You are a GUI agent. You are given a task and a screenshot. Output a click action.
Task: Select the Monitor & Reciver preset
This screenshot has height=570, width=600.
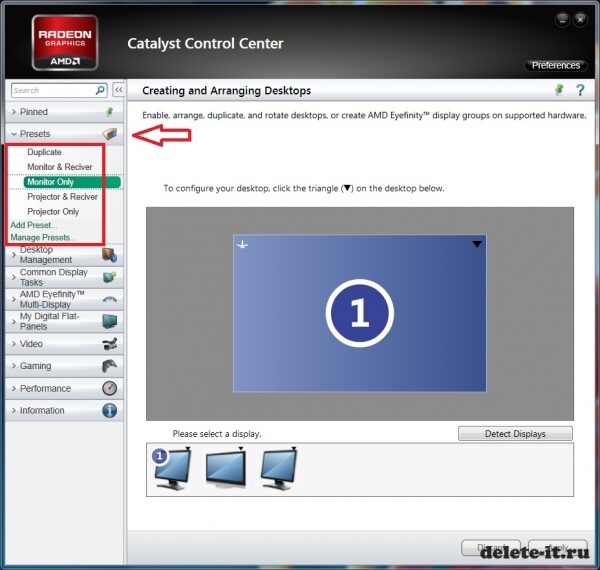pyautogui.click(x=60, y=167)
